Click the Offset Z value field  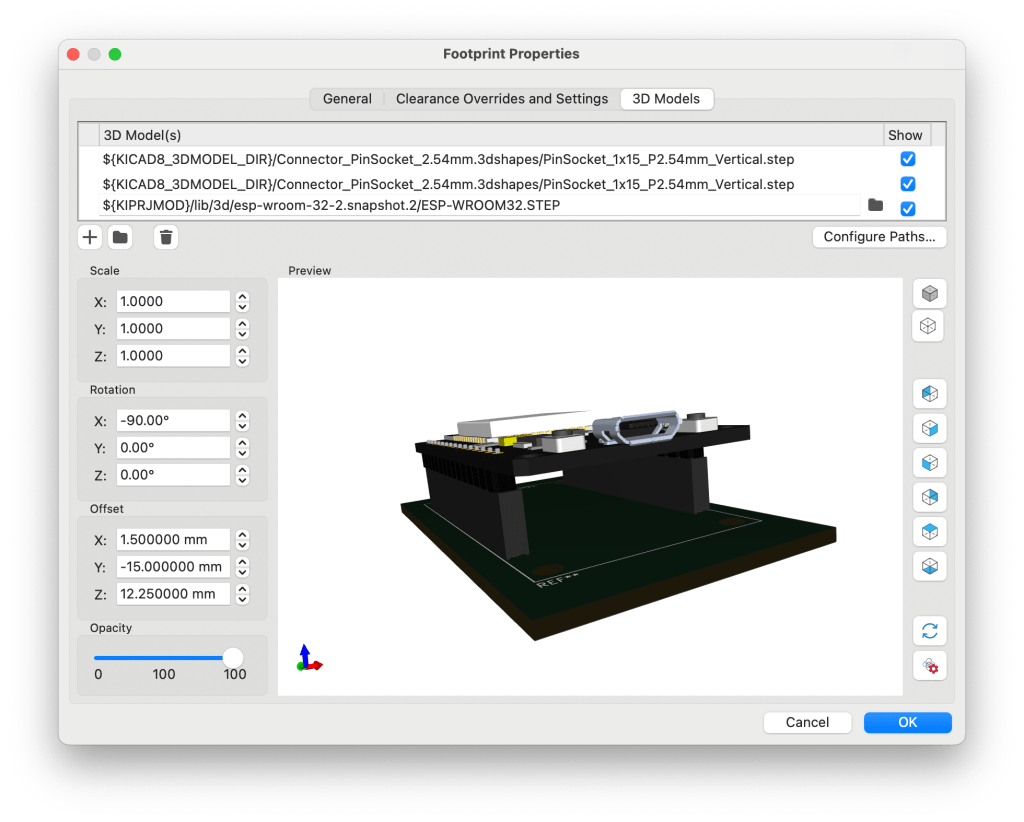click(173, 594)
